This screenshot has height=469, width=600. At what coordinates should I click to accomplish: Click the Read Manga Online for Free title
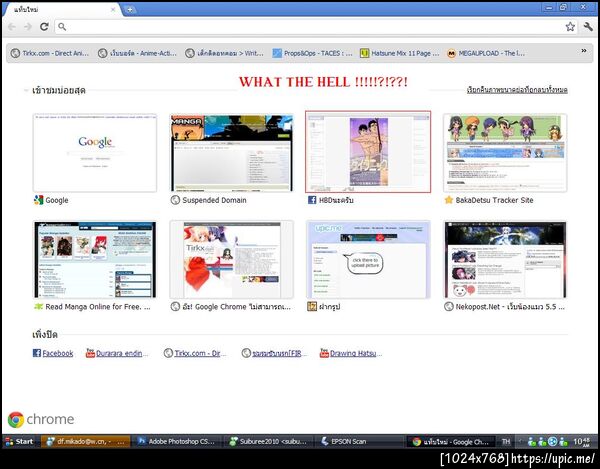click(x=98, y=307)
